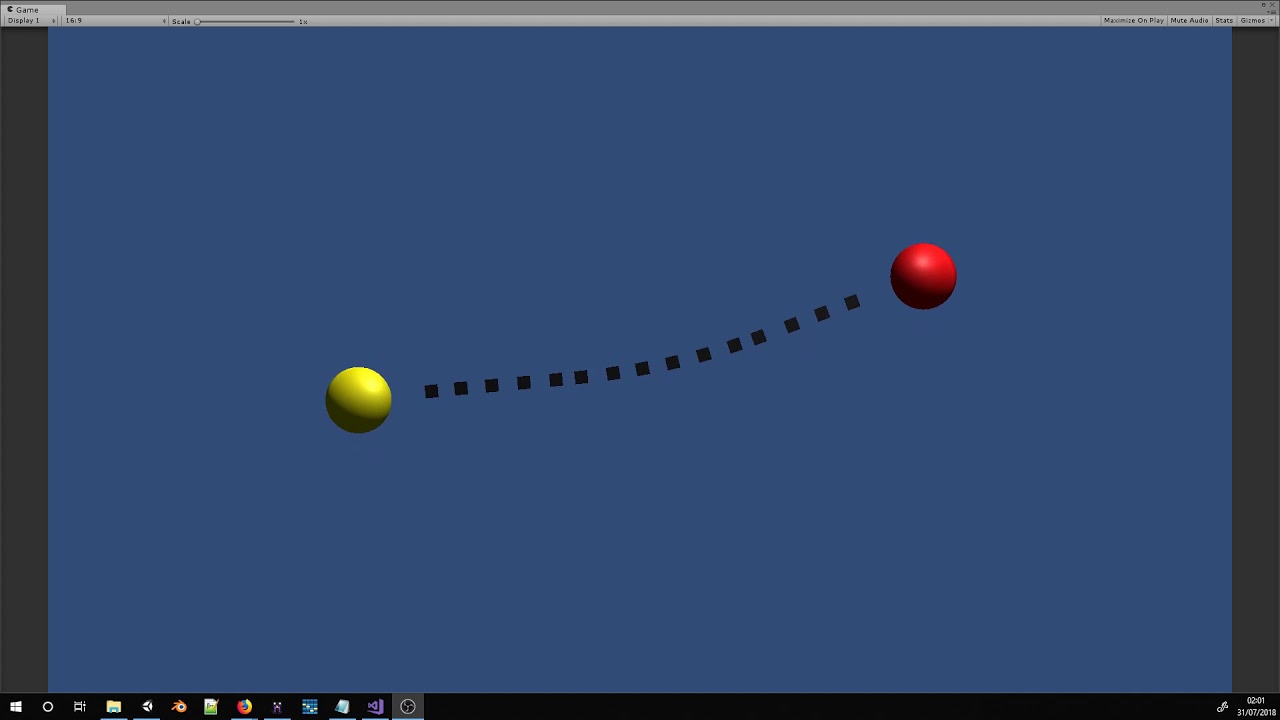This screenshot has width=1280, height=720.
Task: Open the Display 1 dropdown
Action: (x=30, y=21)
